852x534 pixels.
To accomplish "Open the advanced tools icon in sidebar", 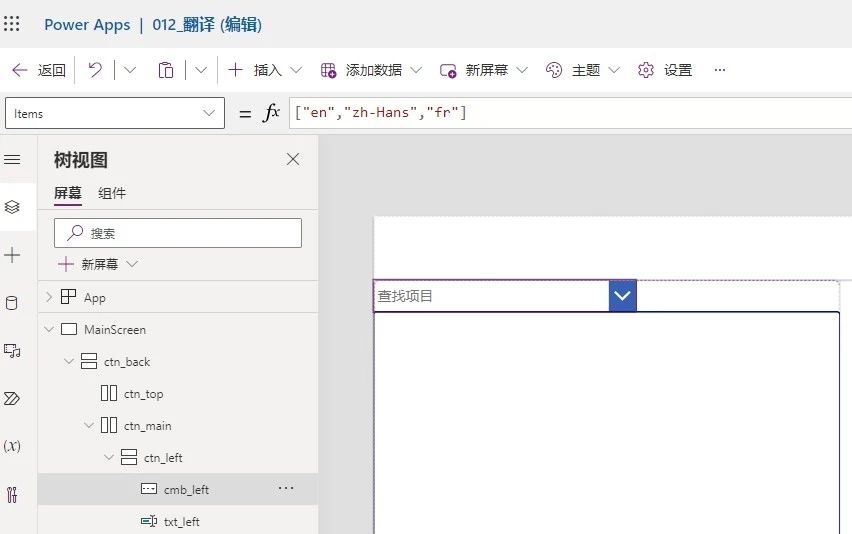I will point(12,494).
